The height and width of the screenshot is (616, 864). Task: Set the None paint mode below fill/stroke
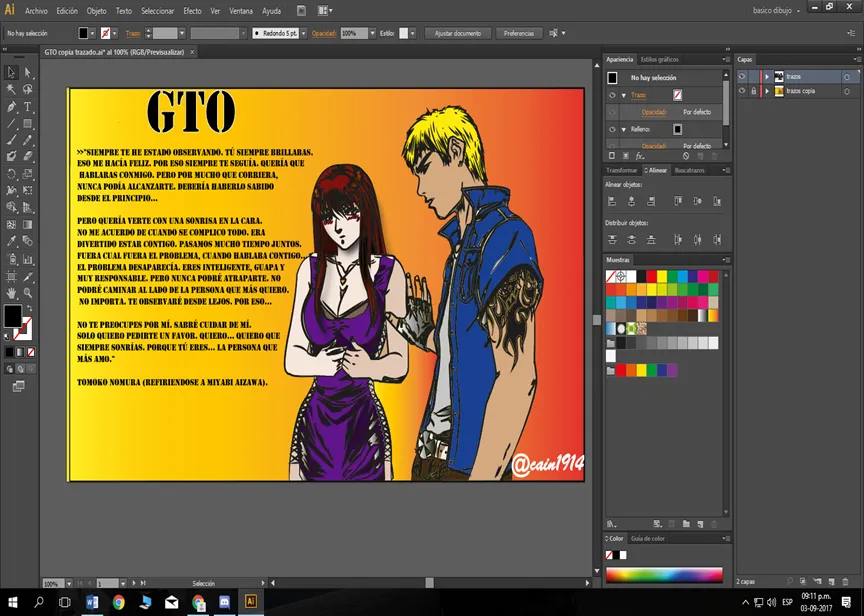click(x=31, y=352)
